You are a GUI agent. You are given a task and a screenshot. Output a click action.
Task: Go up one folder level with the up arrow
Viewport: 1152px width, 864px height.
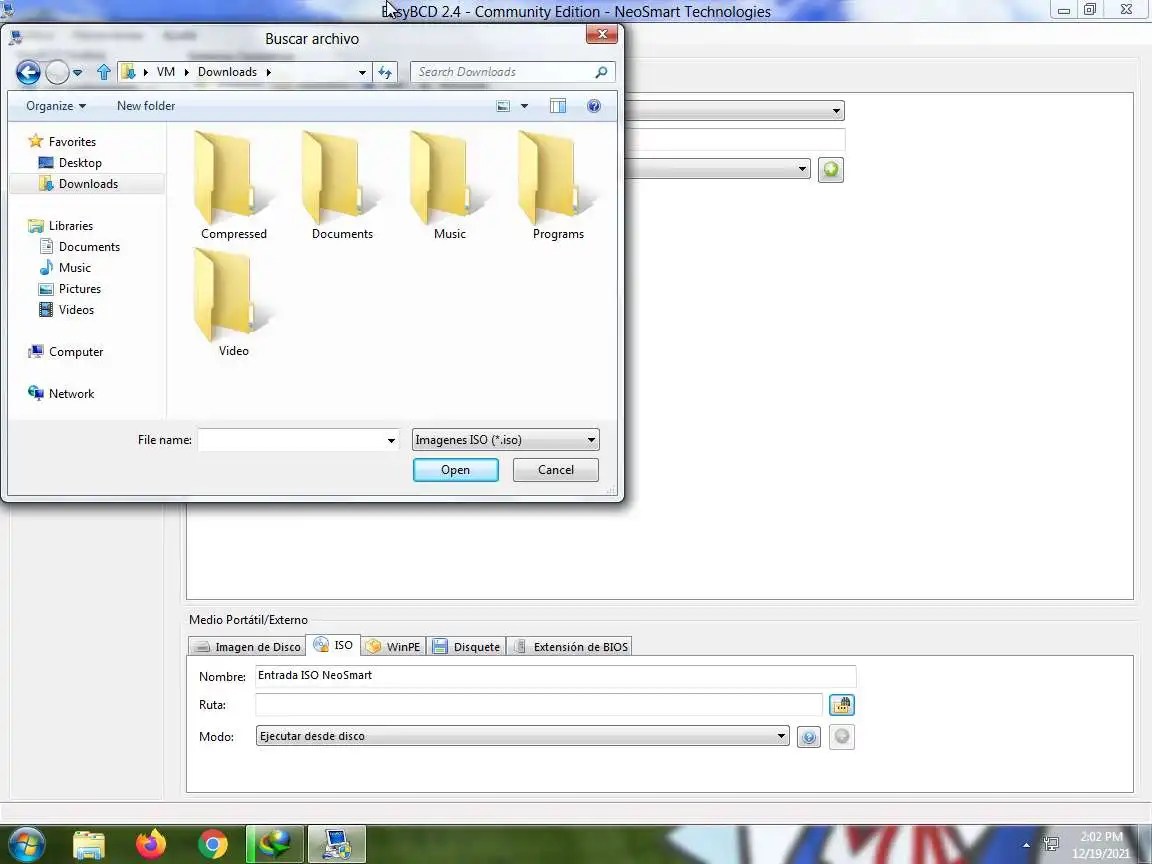pos(104,72)
